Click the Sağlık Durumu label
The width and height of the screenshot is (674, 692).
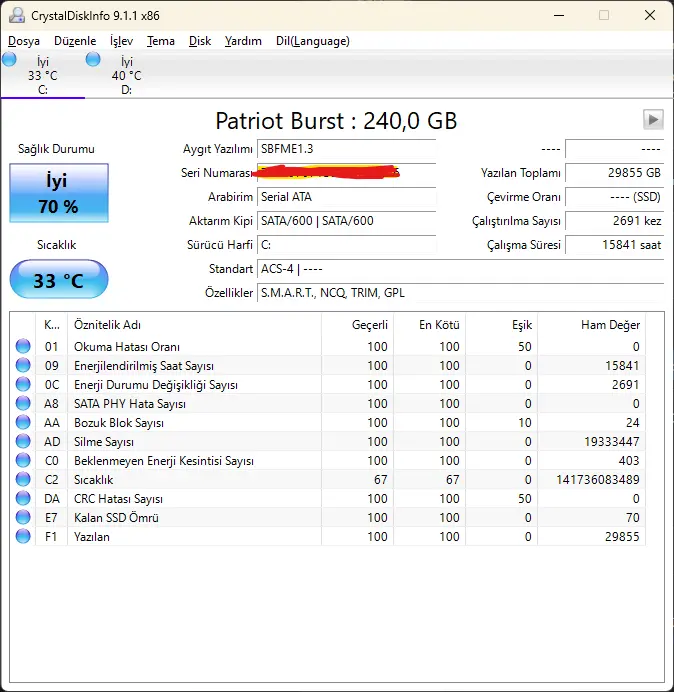56,149
